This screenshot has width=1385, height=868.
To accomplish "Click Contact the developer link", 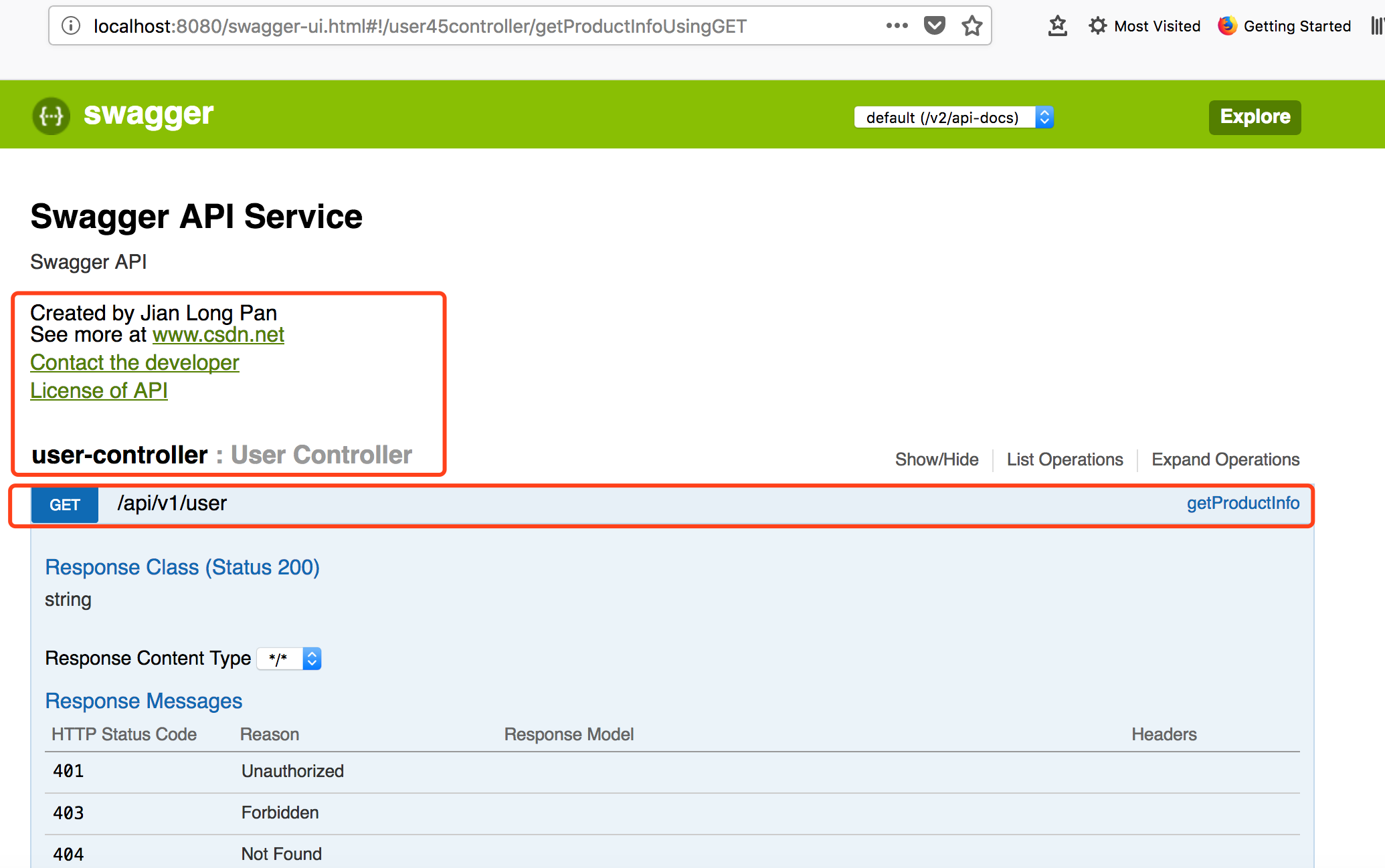I will click(x=134, y=362).
